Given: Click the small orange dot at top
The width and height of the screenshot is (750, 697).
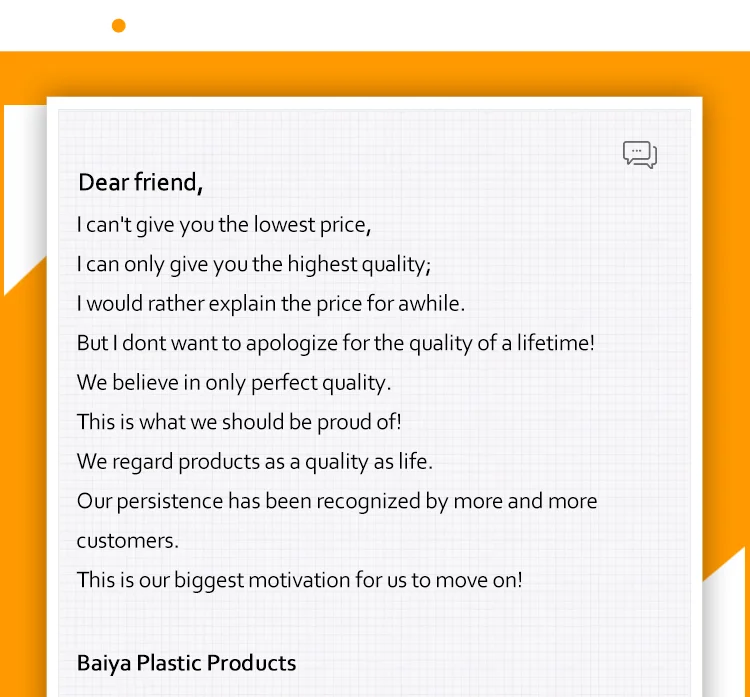Looking at the screenshot, I should coord(119,26).
